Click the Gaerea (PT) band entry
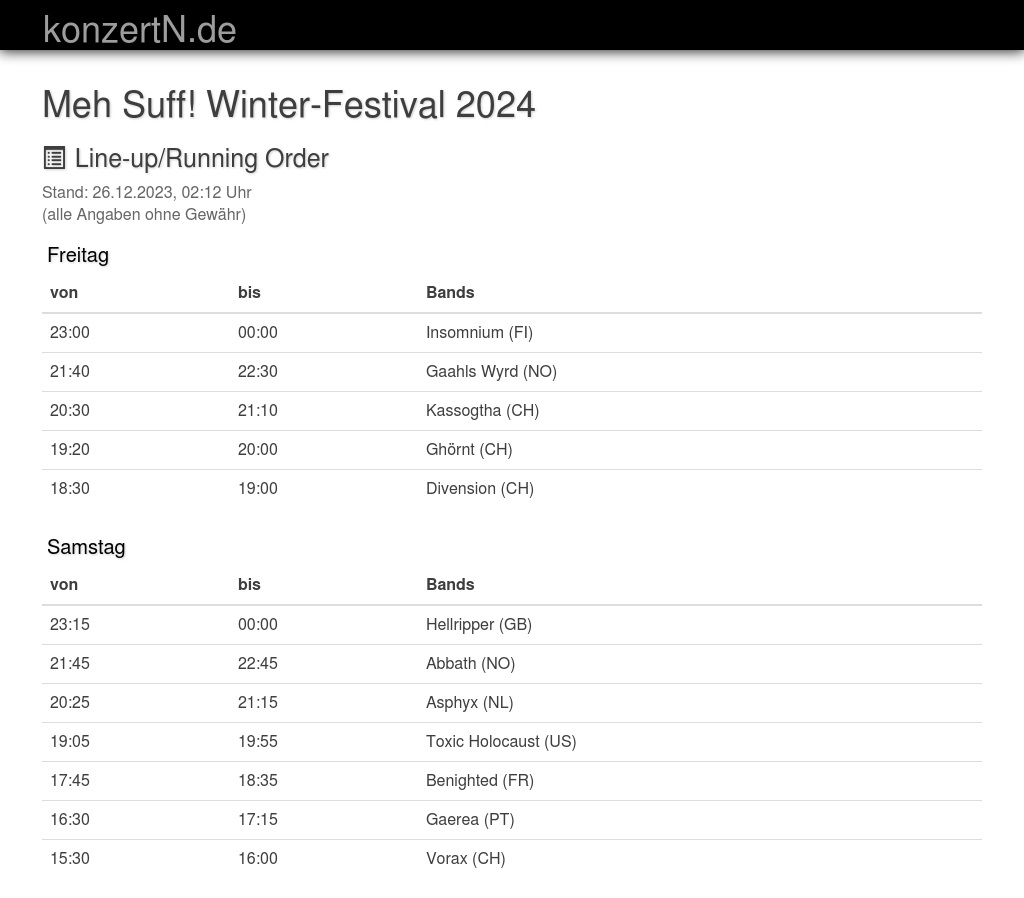This screenshot has height=898, width=1024. tap(470, 819)
